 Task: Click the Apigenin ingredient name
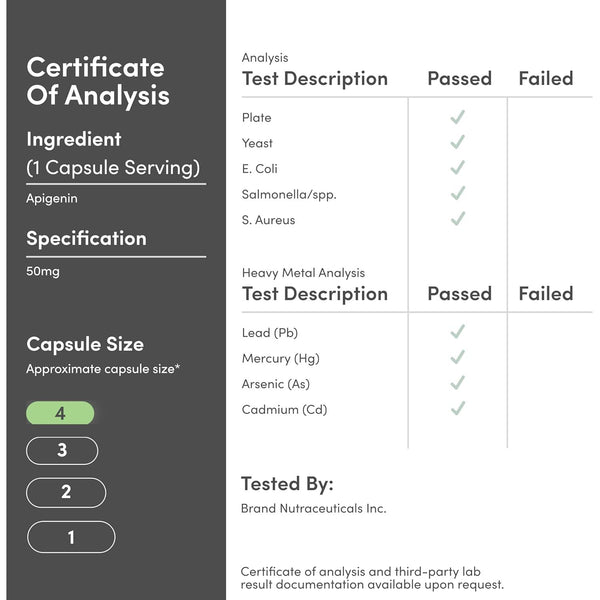pyautogui.click(x=52, y=198)
